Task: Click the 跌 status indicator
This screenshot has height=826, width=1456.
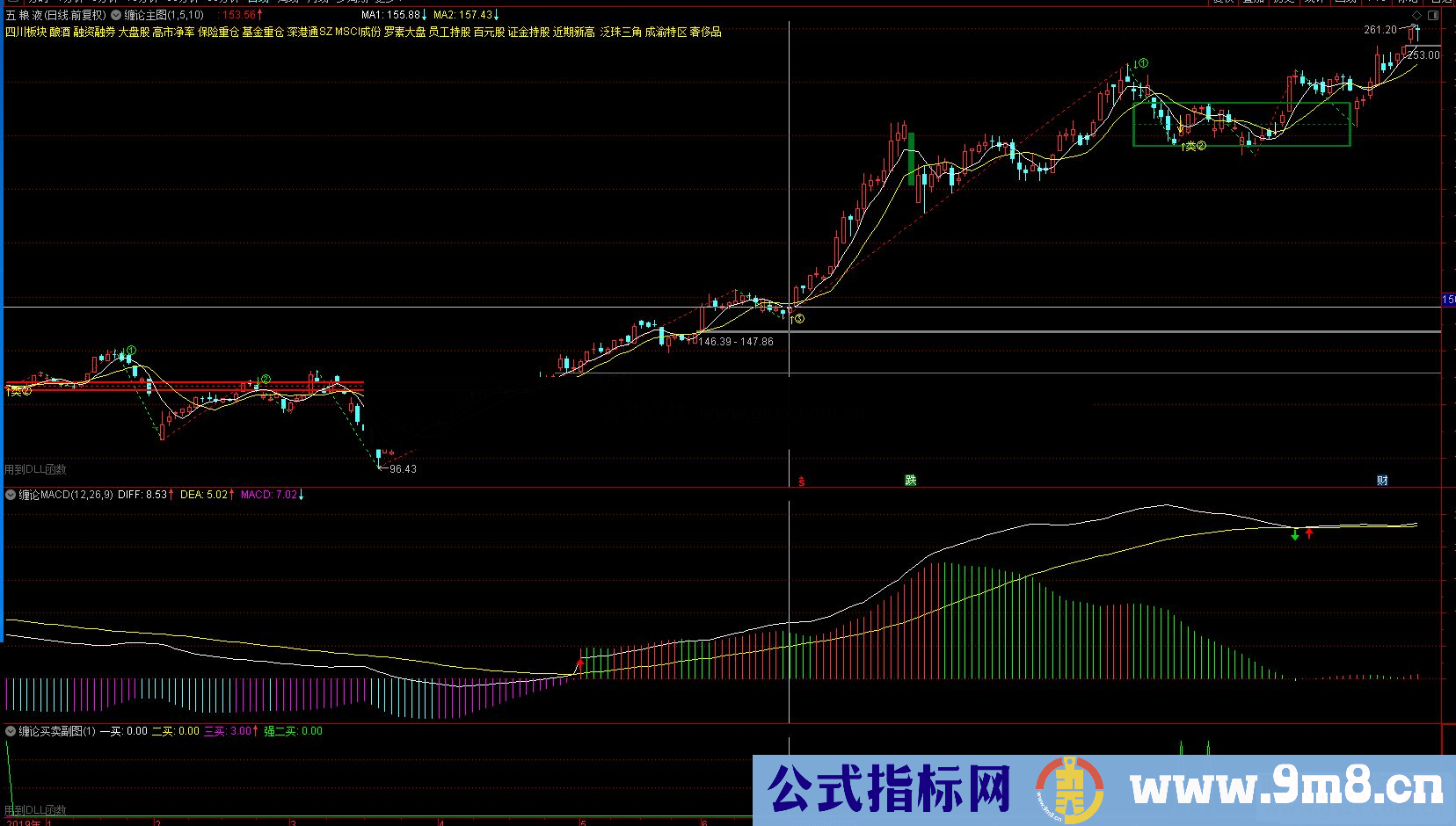Action: click(911, 480)
